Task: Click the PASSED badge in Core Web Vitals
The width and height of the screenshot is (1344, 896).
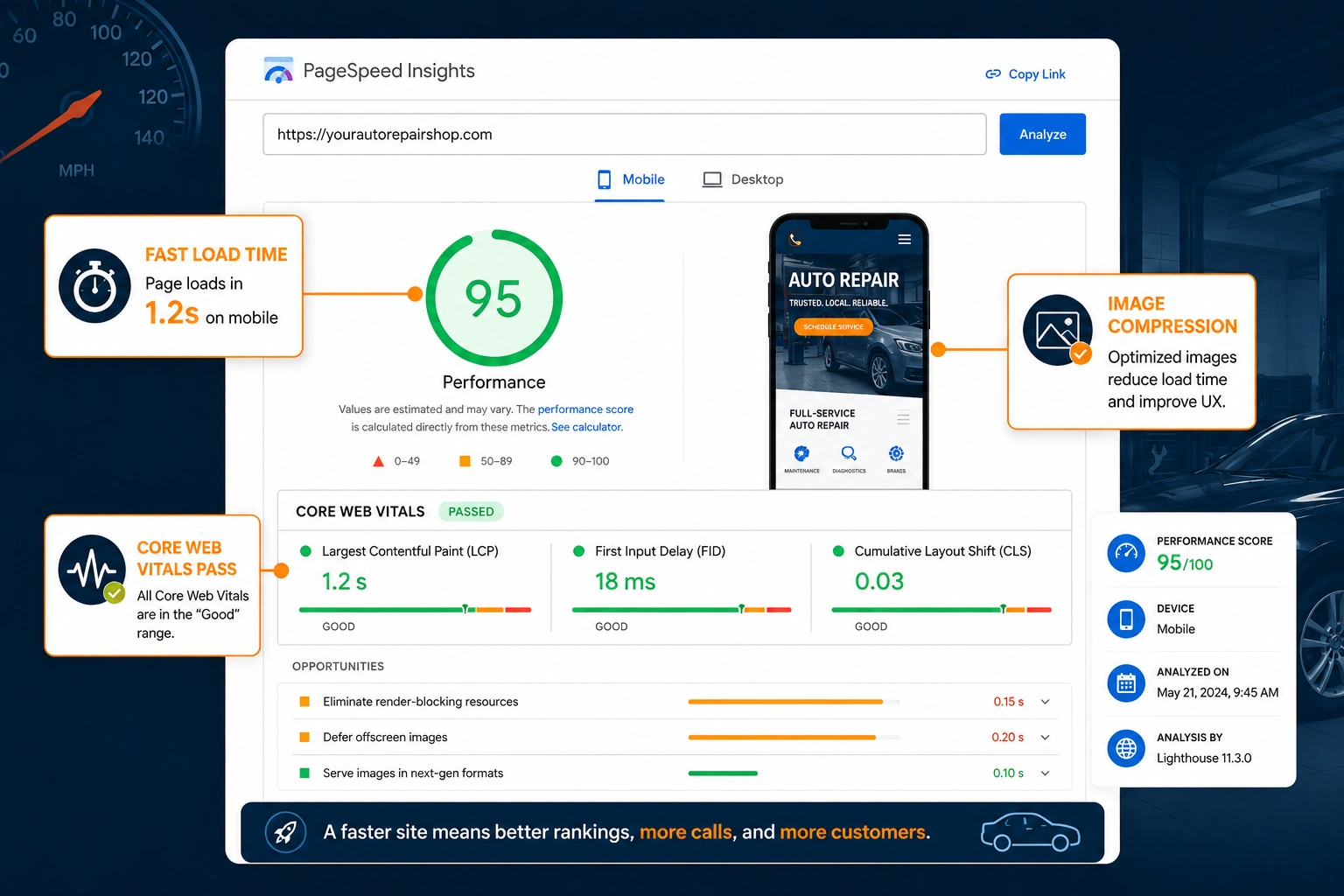Action: point(471,512)
